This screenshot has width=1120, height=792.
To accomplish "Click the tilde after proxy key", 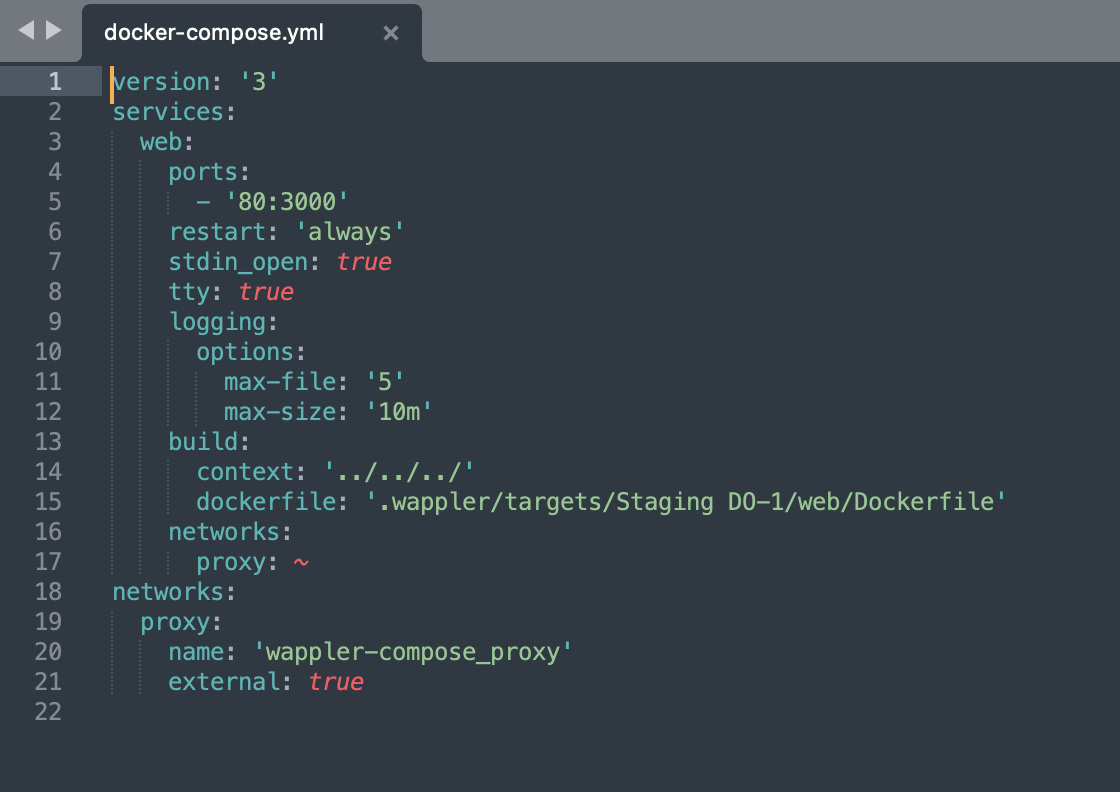I will pos(301,563).
